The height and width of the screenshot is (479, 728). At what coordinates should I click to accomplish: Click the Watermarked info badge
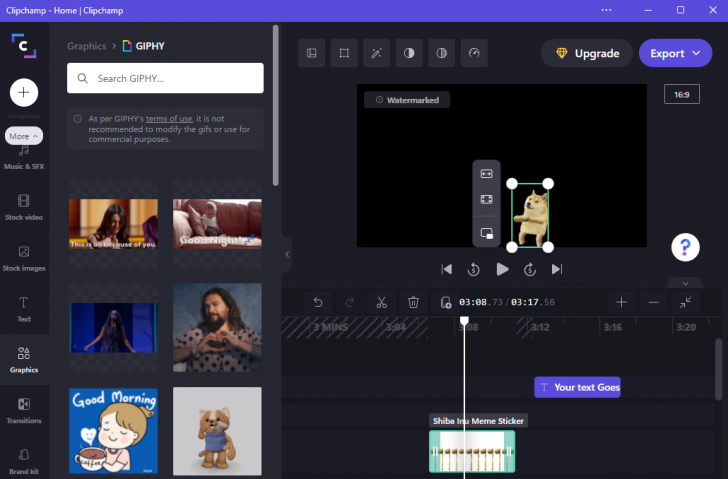407,100
